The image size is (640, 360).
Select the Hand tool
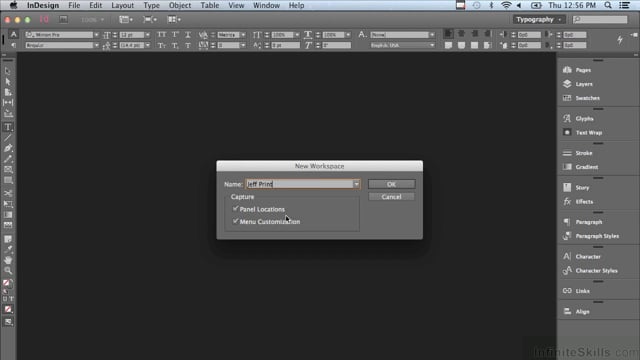pos(8,260)
